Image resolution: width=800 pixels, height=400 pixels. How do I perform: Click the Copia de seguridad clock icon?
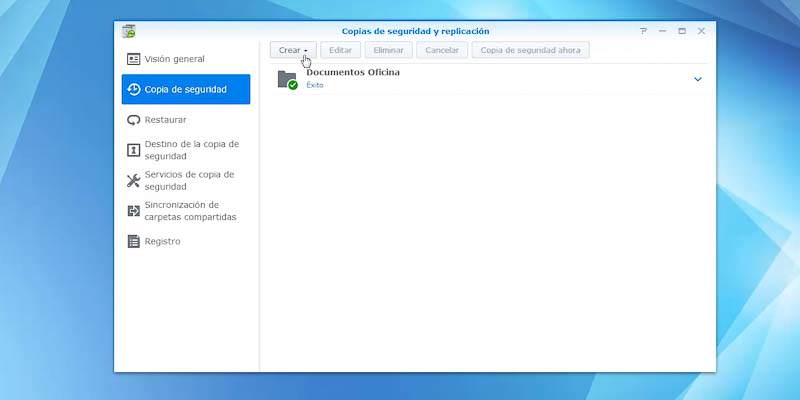click(133, 89)
